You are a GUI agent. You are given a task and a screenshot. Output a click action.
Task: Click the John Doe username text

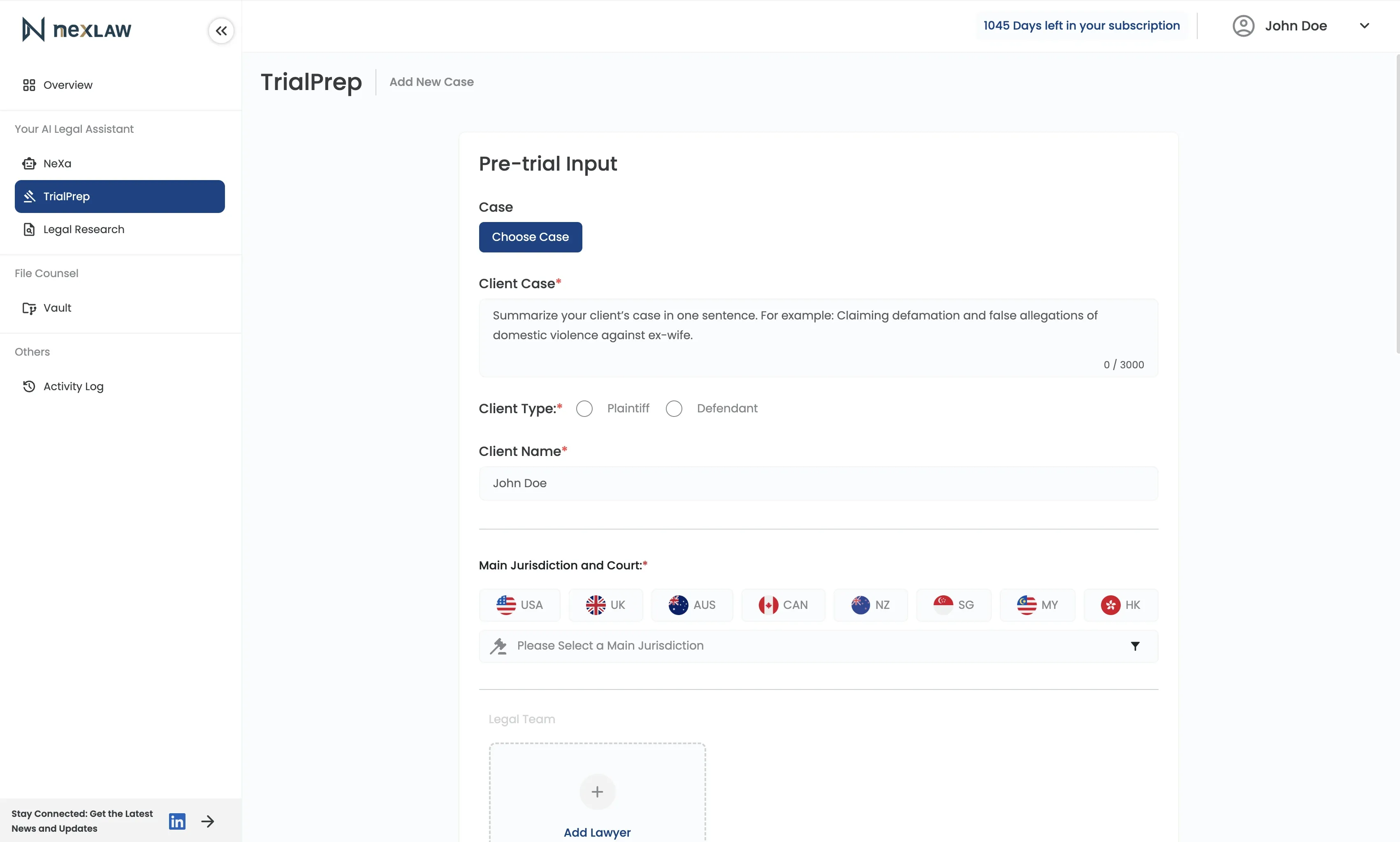coord(1296,26)
